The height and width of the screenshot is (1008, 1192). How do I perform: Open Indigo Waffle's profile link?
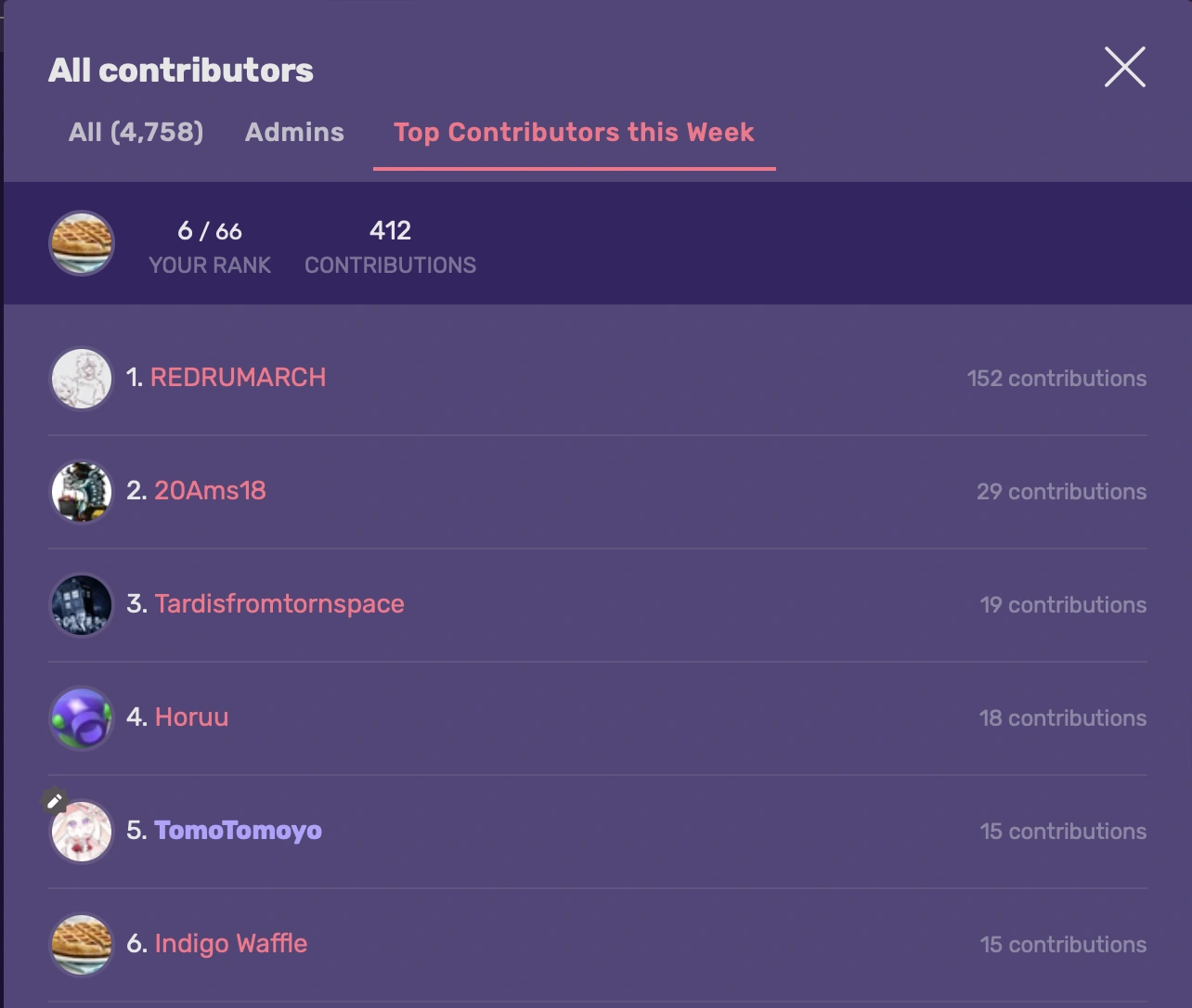coord(230,944)
